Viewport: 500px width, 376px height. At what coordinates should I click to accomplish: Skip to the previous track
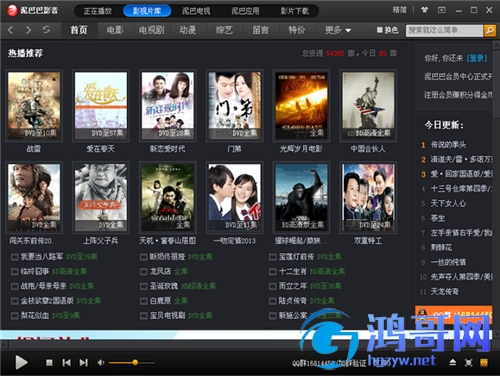(x=66, y=362)
